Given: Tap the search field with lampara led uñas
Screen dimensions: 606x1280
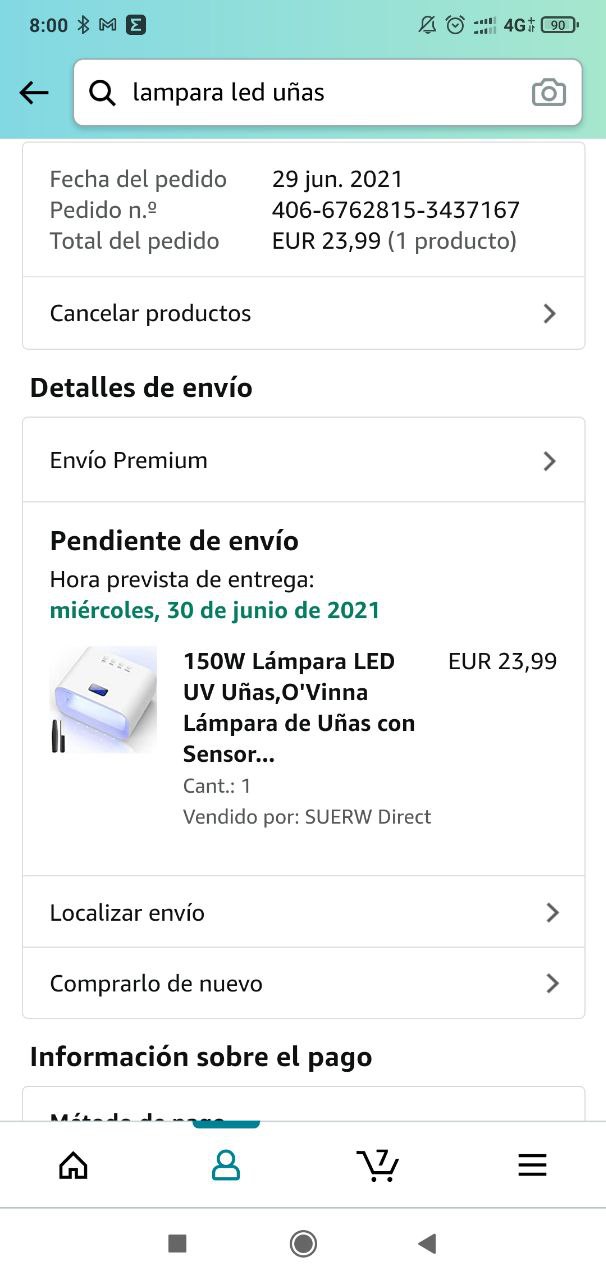Looking at the screenshot, I should [x=320, y=93].
